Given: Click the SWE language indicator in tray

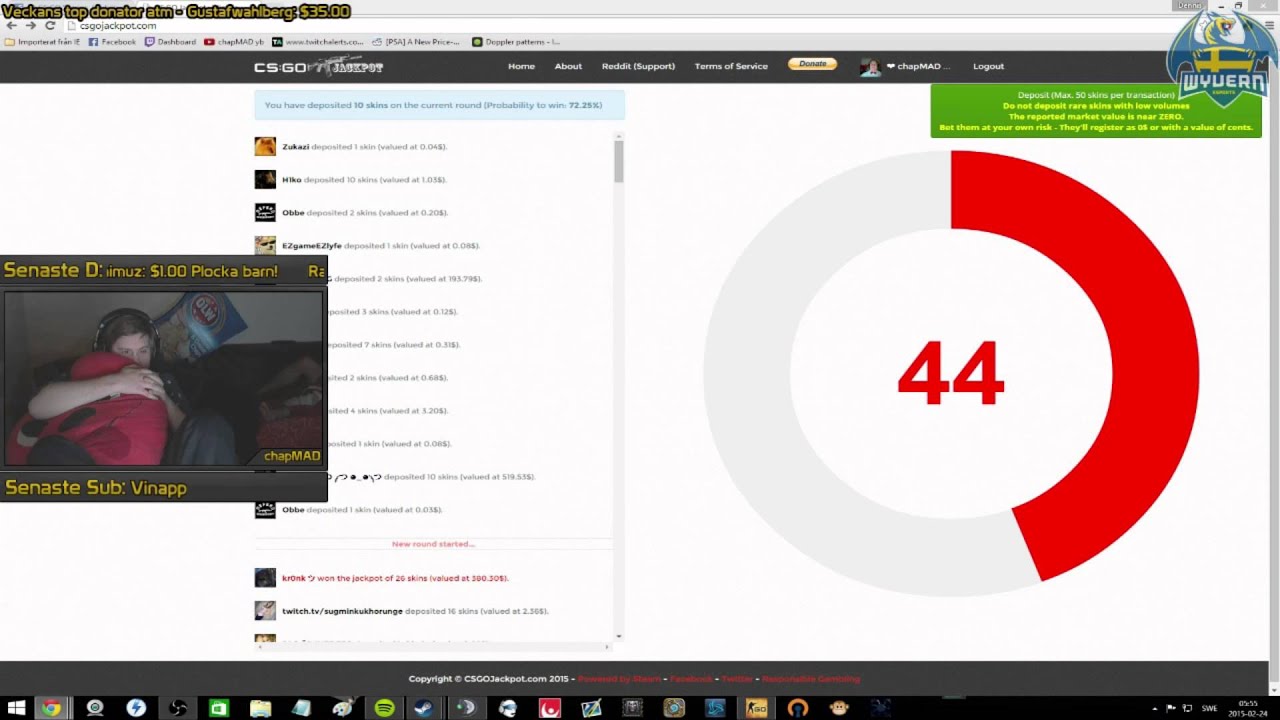Looking at the screenshot, I should [x=1209, y=708].
